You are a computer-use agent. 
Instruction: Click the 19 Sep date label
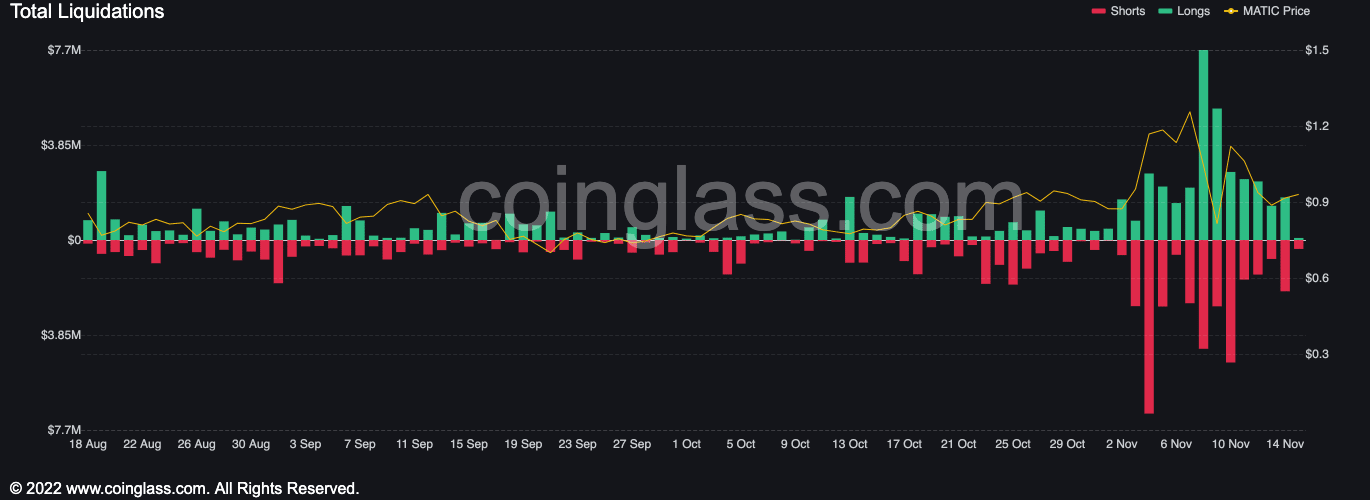pyautogui.click(x=523, y=444)
